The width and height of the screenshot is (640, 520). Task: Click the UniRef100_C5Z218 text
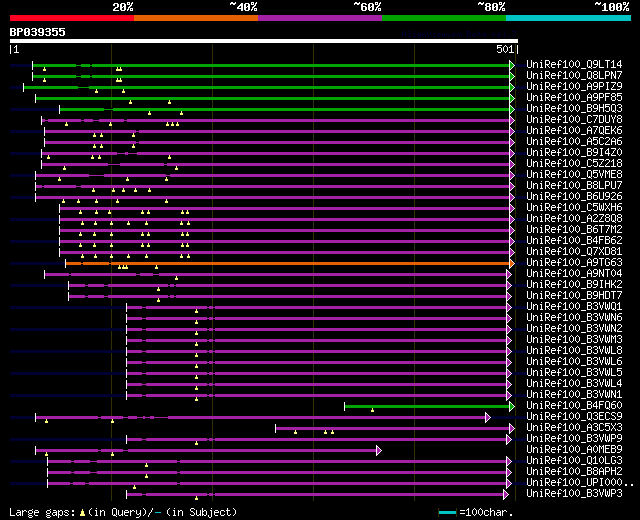(574, 164)
